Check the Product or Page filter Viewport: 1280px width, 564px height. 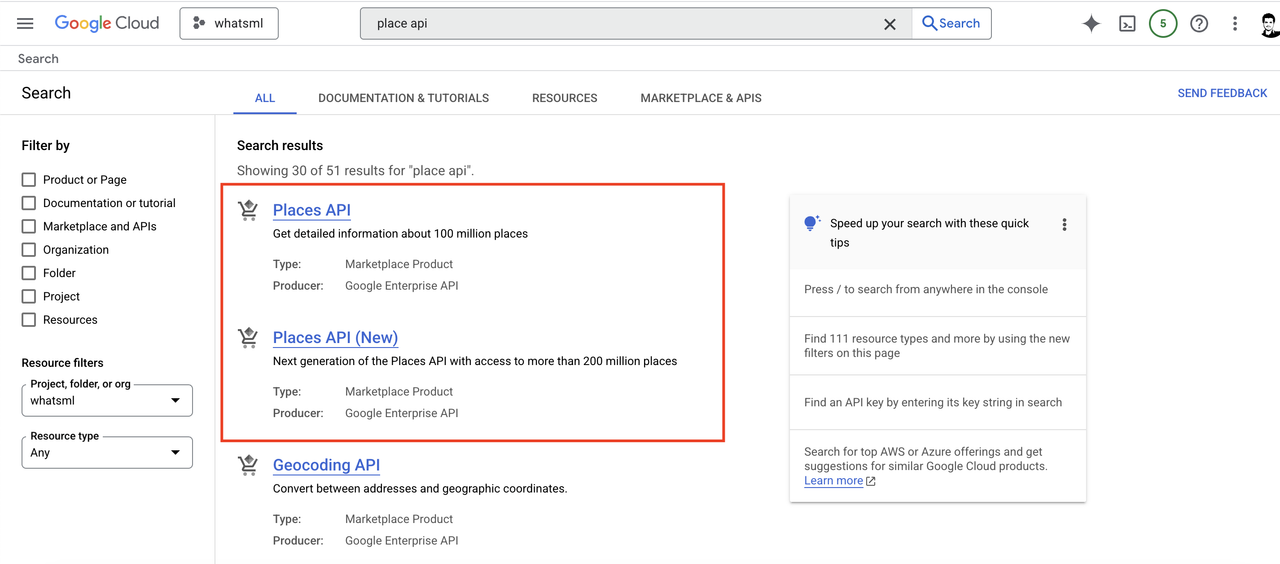(29, 180)
